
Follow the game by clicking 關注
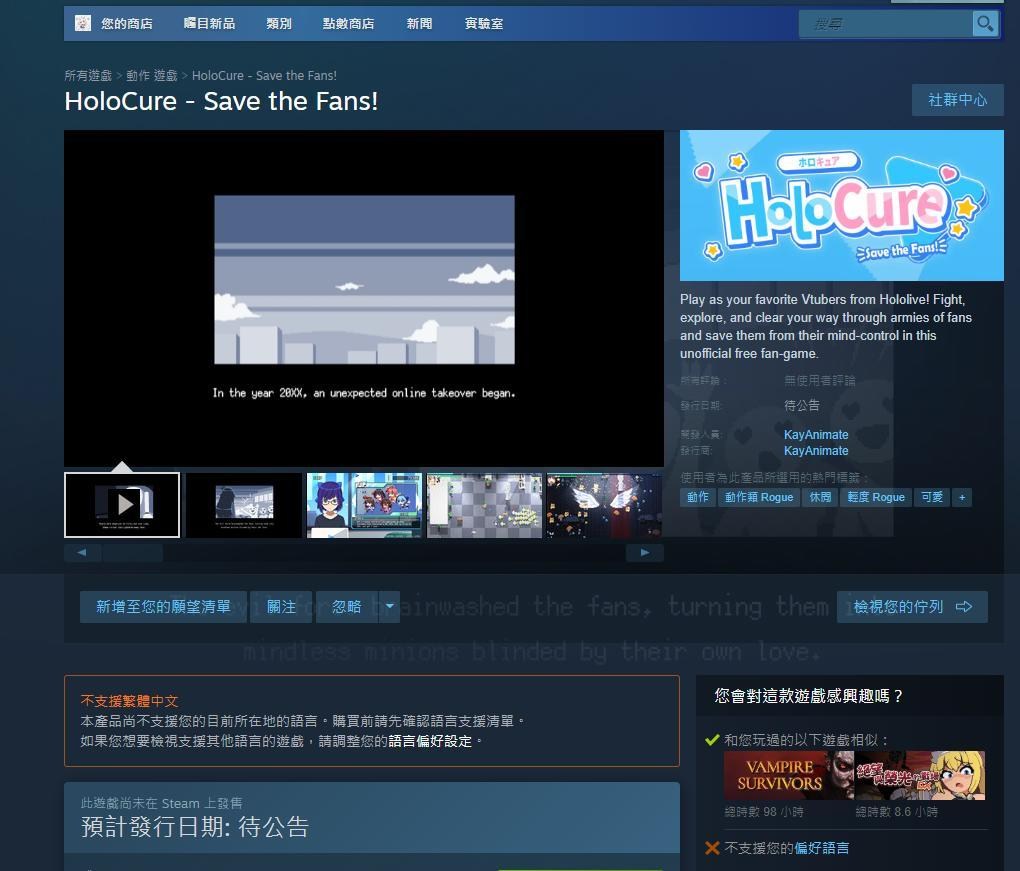[x=280, y=606]
